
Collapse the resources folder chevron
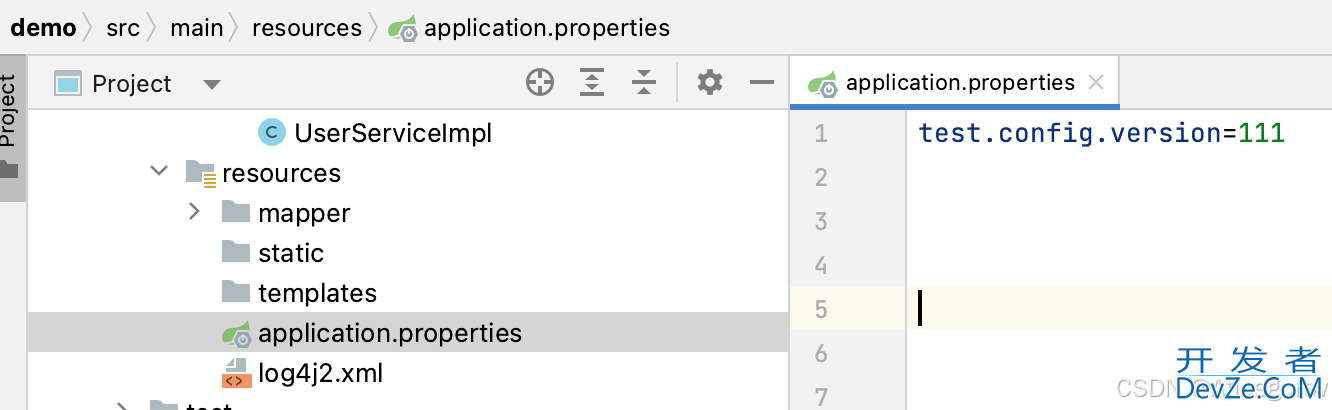159,172
